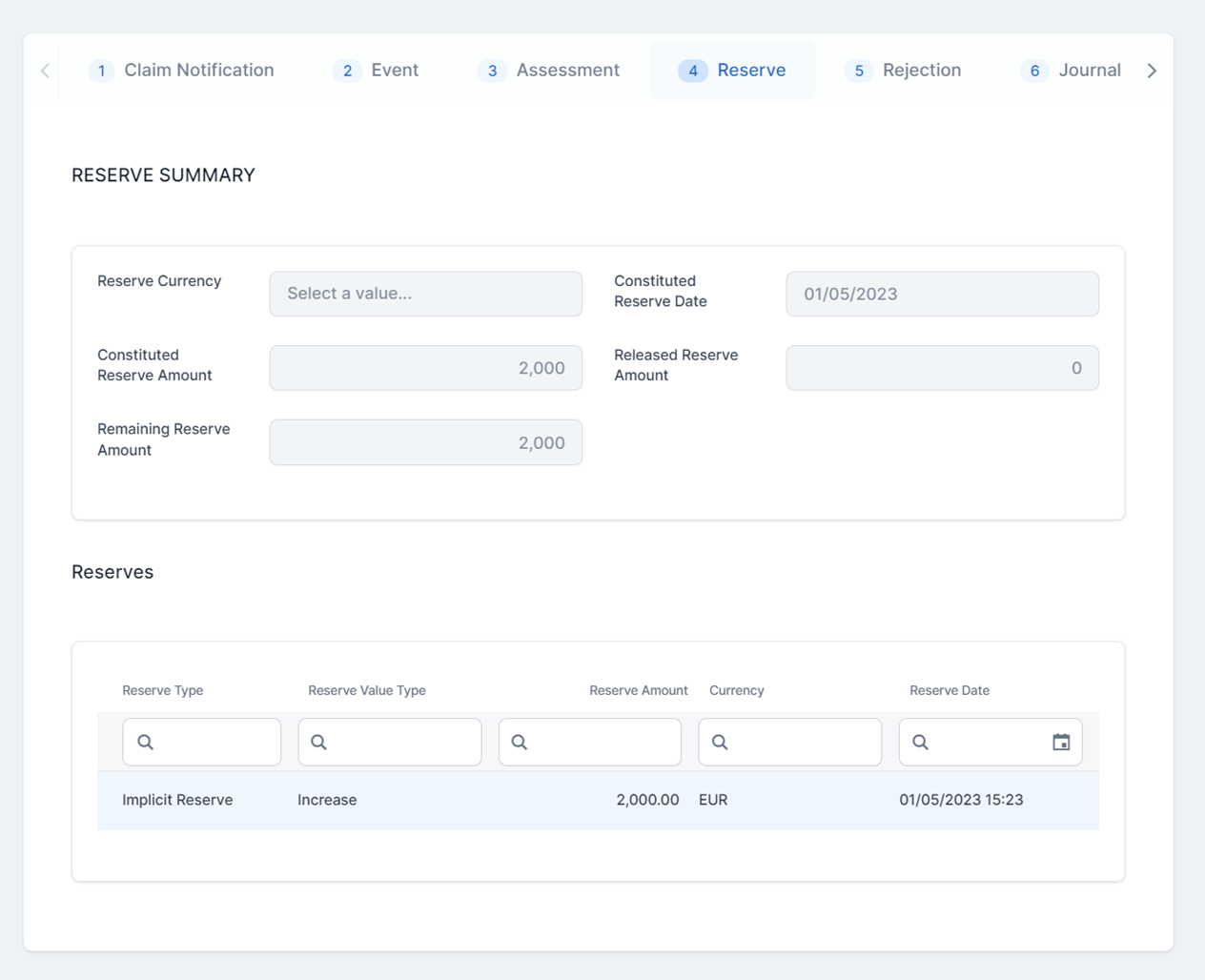The width and height of the screenshot is (1205, 980).
Task: Click the Constituted Reserve Amount field
Action: [x=425, y=368]
